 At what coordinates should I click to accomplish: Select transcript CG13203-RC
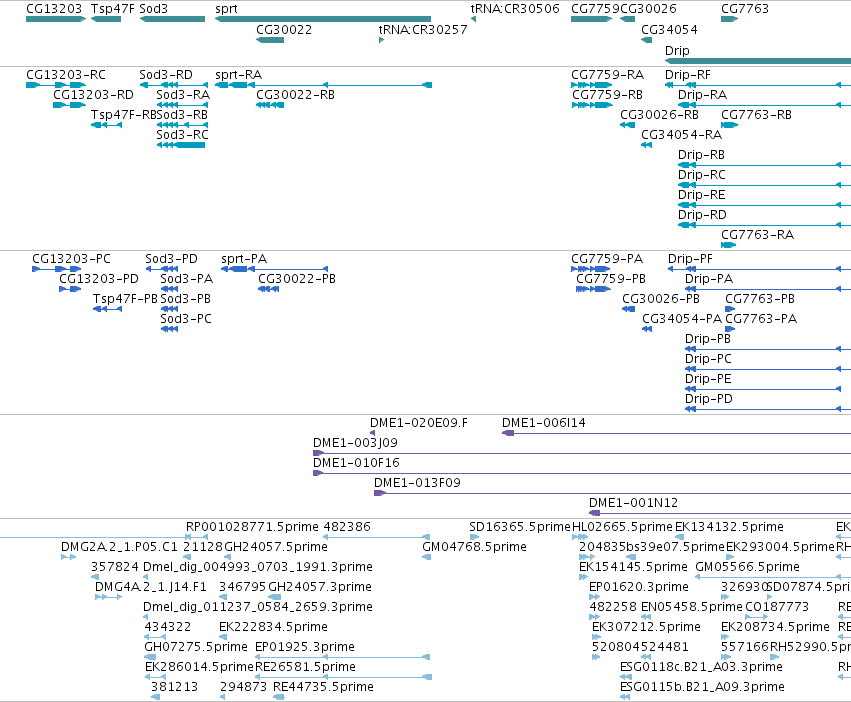[x=66, y=75]
